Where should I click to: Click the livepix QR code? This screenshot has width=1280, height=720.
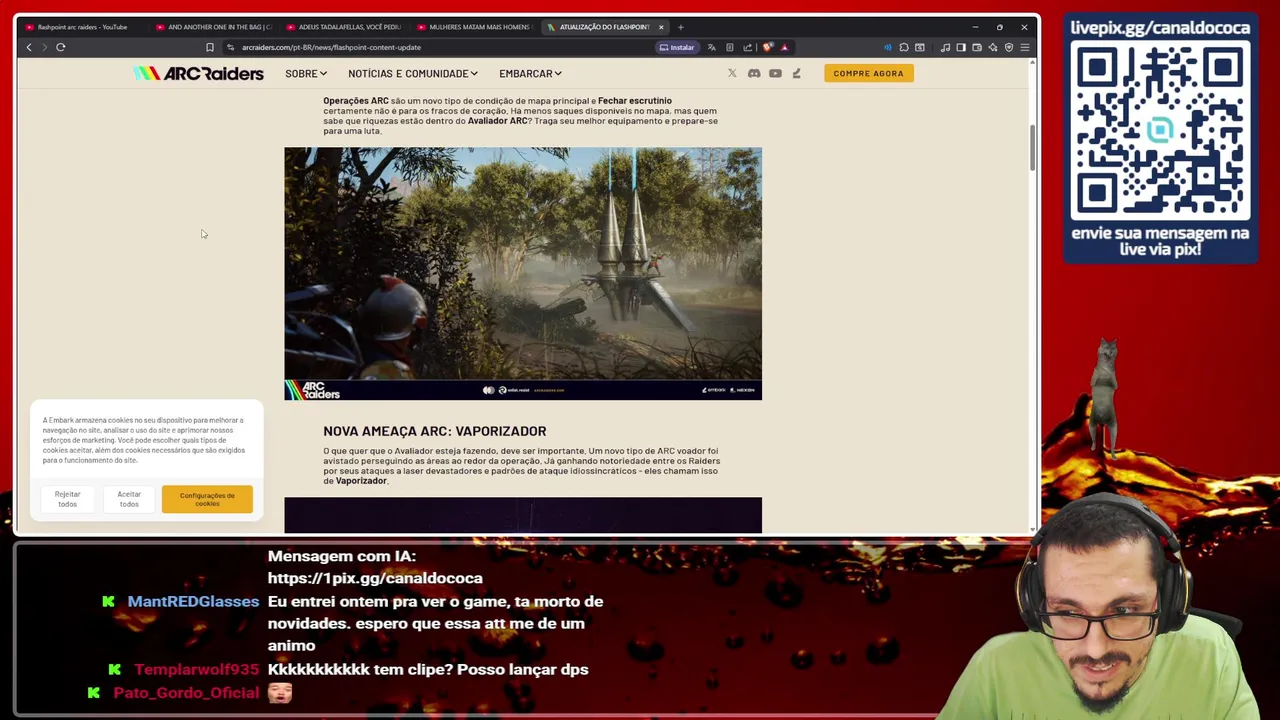(x=1160, y=132)
